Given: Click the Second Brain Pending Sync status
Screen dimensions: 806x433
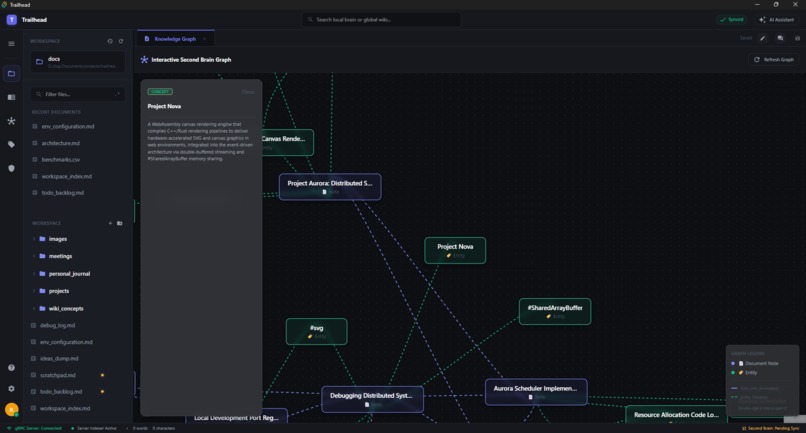Looking at the screenshot, I should (x=771, y=428).
